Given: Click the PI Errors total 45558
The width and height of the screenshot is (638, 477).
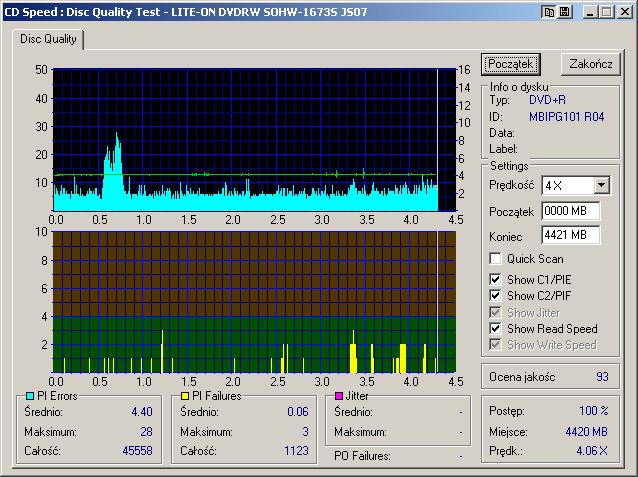Looking at the screenshot, I should [x=138, y=451].
